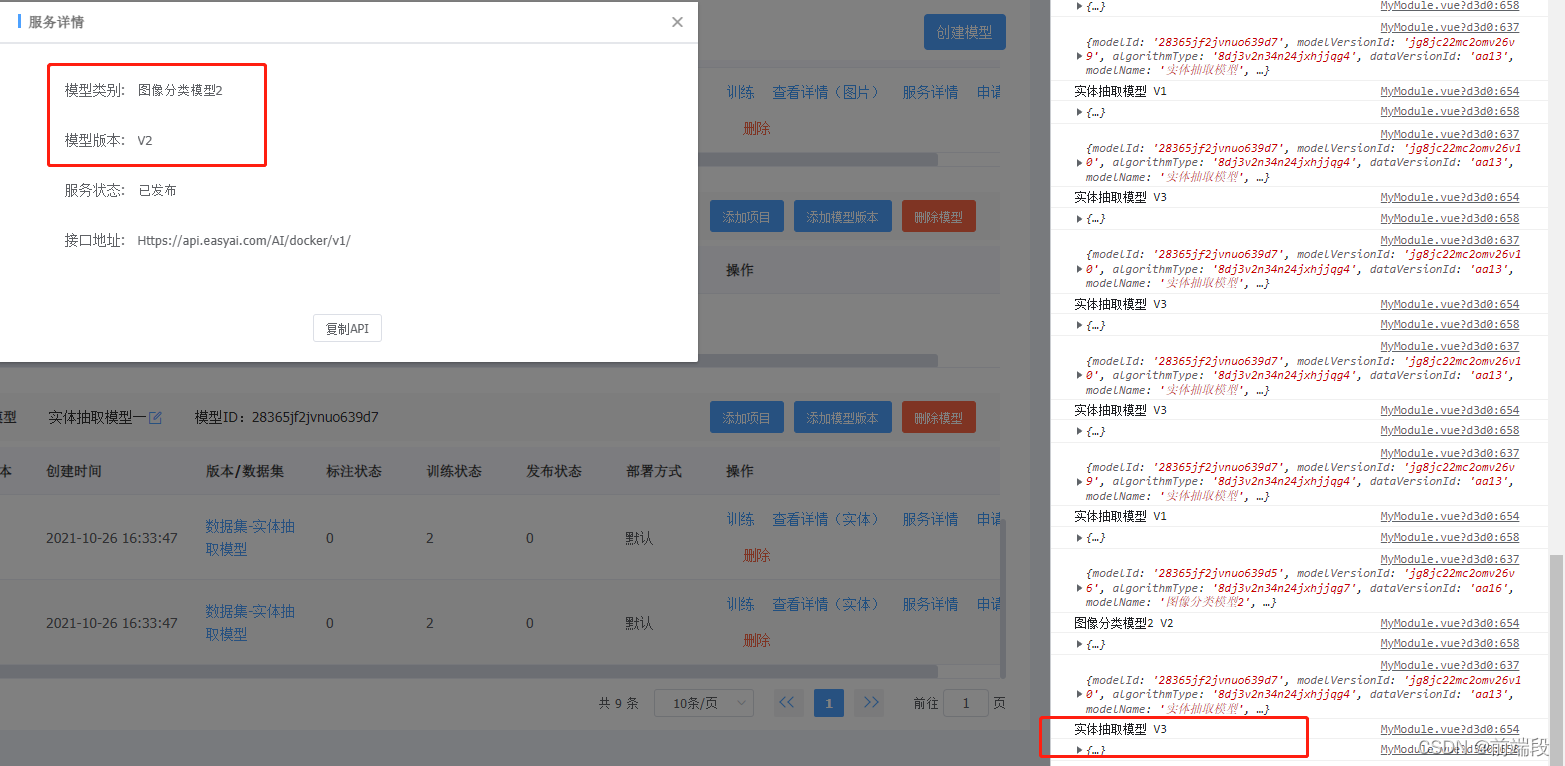Click the 创建模型 button

pyautogui.click(x=964, y=32)
